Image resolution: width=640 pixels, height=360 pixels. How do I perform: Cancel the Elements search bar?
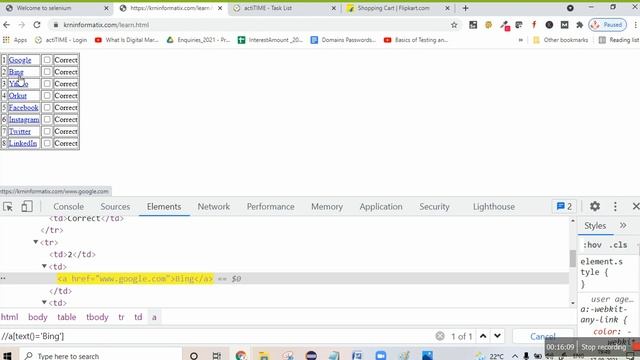[x=542, y=336]
